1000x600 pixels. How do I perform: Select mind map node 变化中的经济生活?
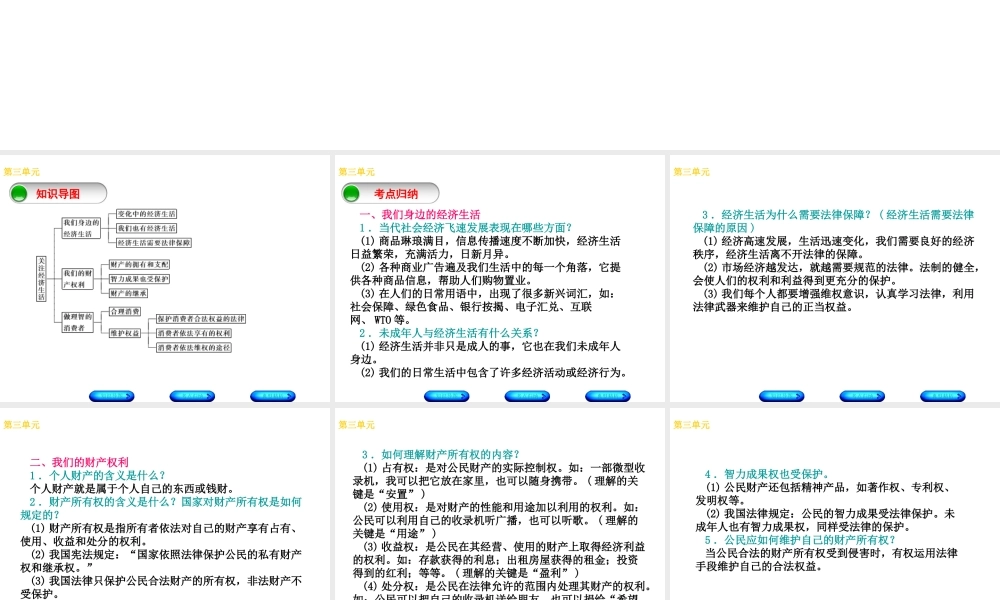tap(146, 214)
